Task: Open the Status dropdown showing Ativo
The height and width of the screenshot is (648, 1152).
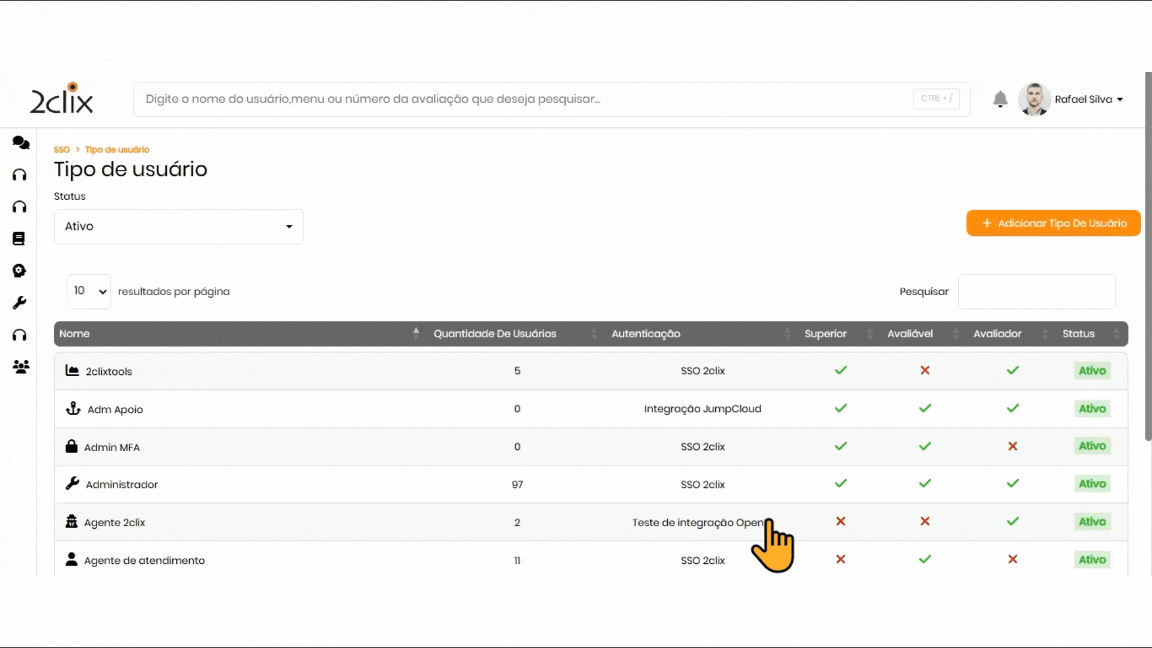Action: [178, 227]
